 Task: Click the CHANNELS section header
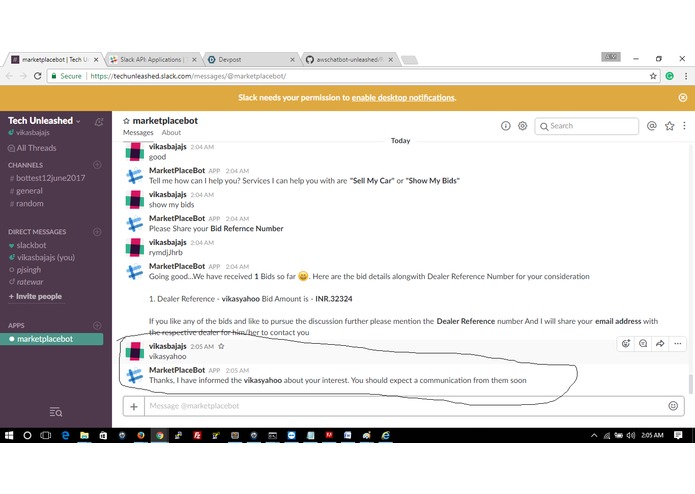coord(25,165)
